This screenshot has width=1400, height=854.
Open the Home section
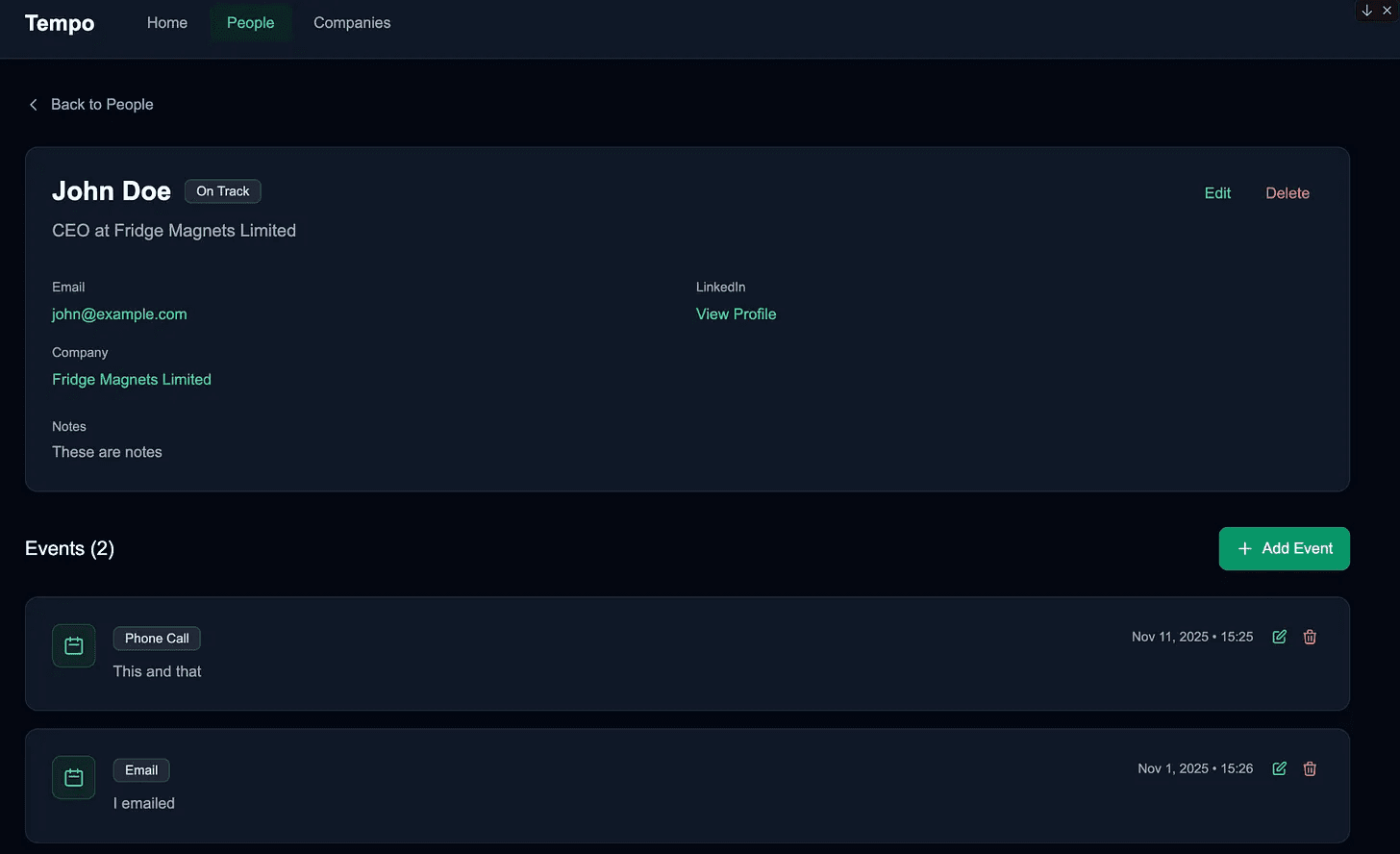point(166,22)
